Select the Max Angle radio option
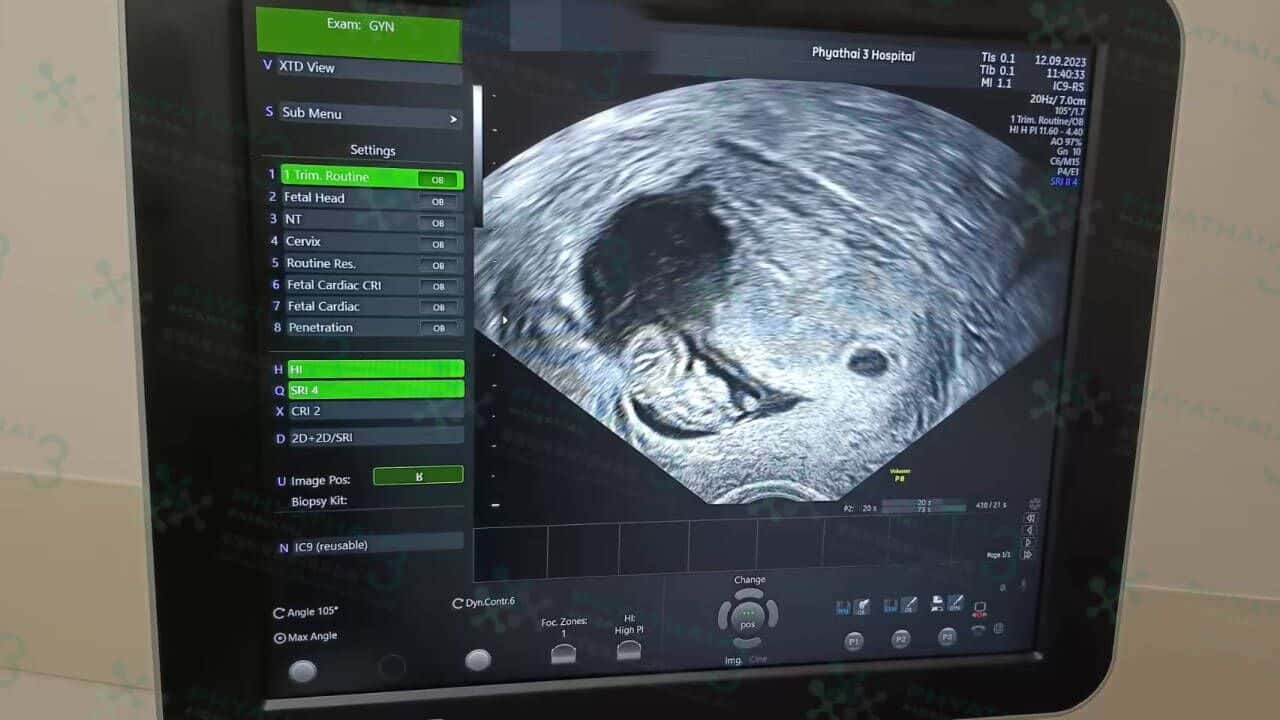The image size is (1280, 720). pyautogui.click(x=280, y=637)
